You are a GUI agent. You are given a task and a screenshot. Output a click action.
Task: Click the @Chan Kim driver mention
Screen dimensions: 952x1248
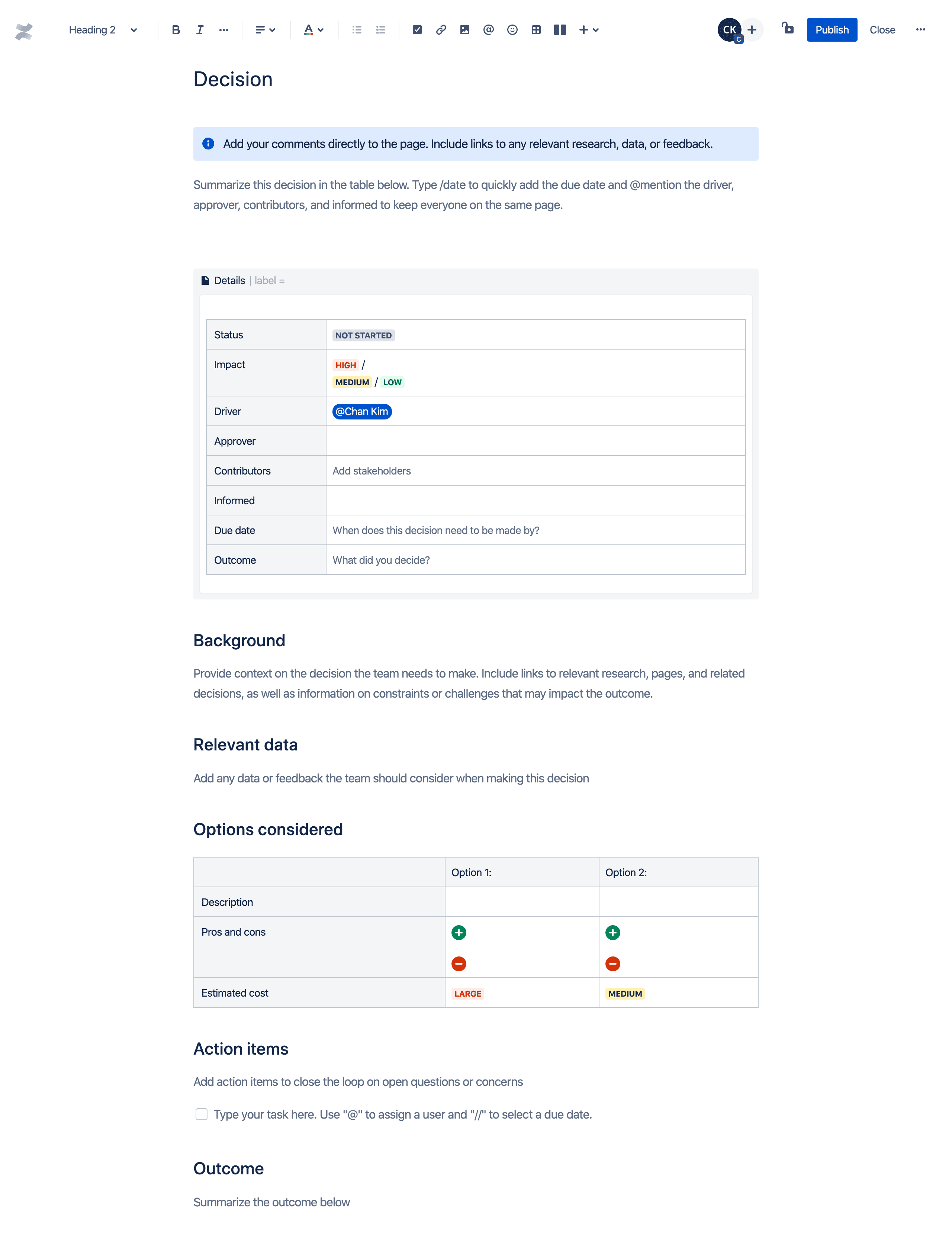pyautogui.click(x=361, y=411)
